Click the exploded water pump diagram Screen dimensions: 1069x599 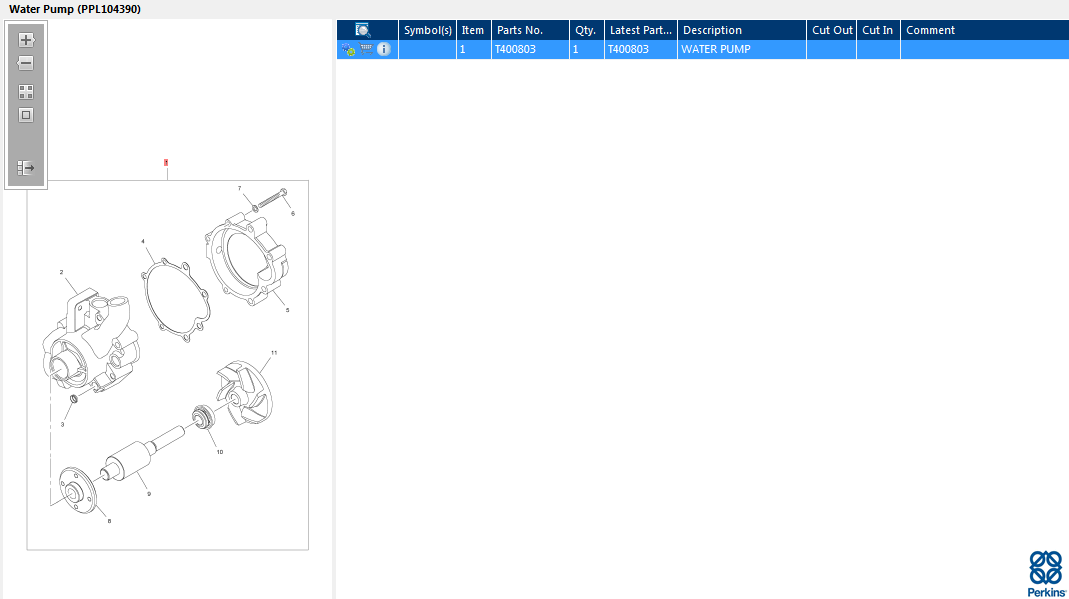168,365
